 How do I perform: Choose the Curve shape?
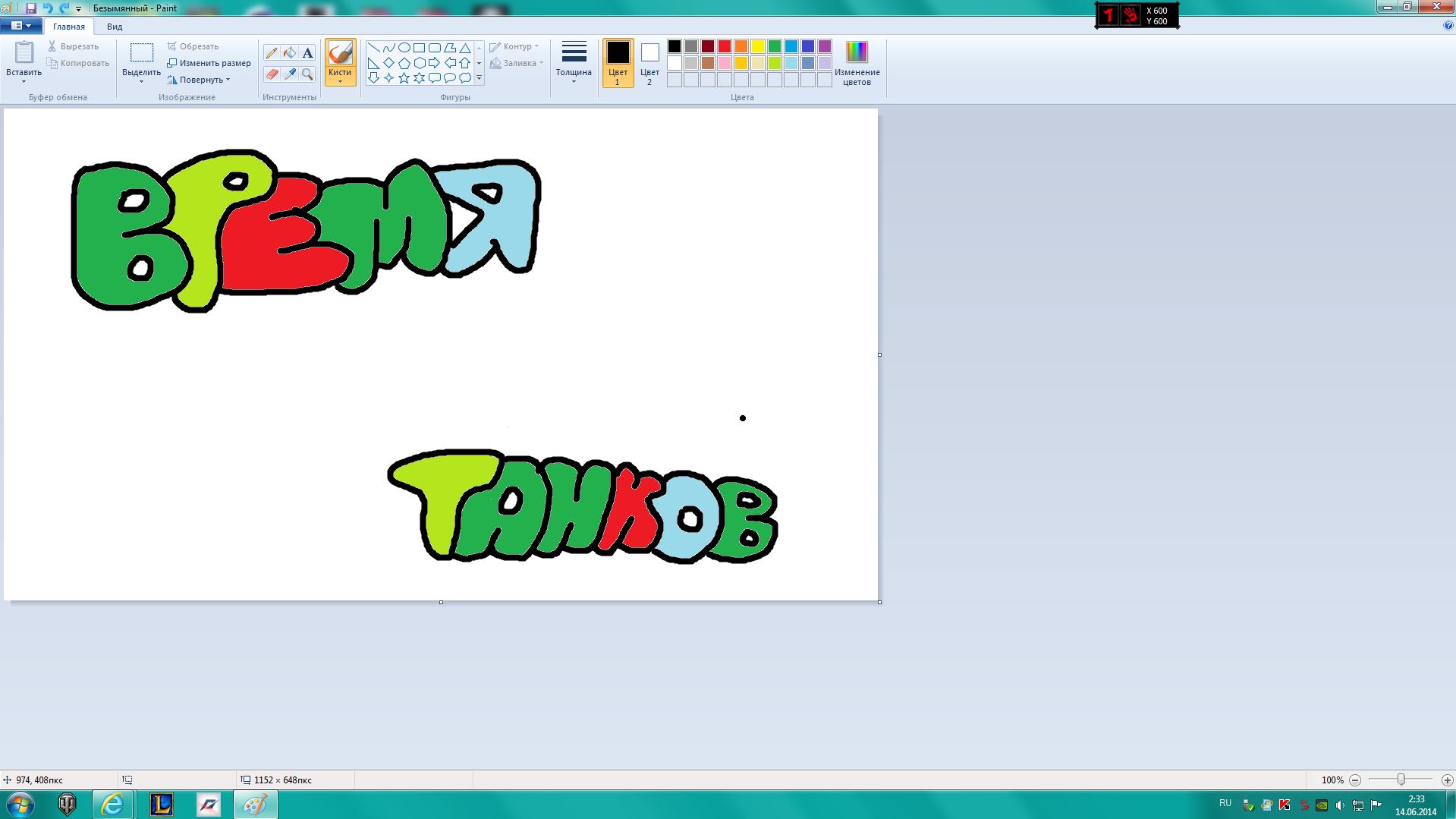point(388,48)
